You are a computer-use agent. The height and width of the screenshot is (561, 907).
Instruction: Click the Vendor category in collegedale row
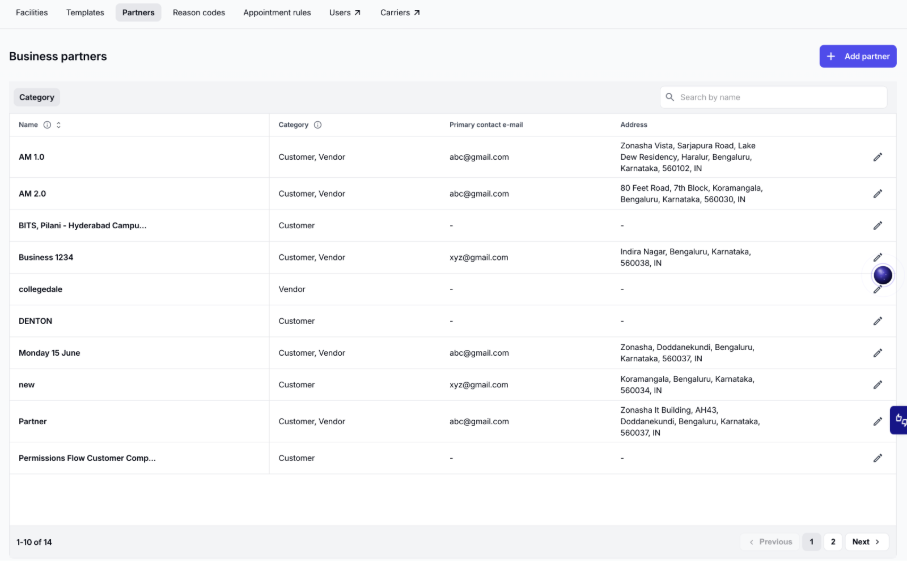tap(292, 289)
